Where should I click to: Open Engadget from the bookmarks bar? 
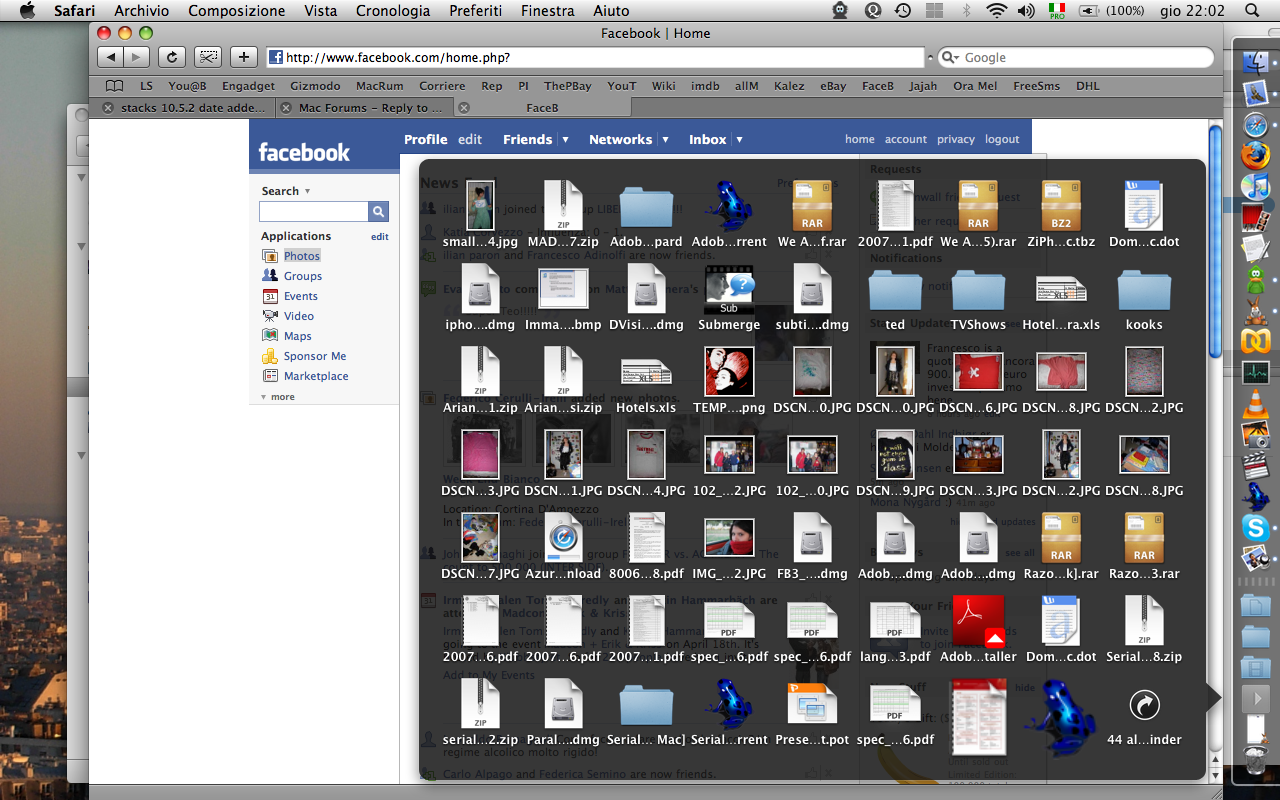coord(248,86)
